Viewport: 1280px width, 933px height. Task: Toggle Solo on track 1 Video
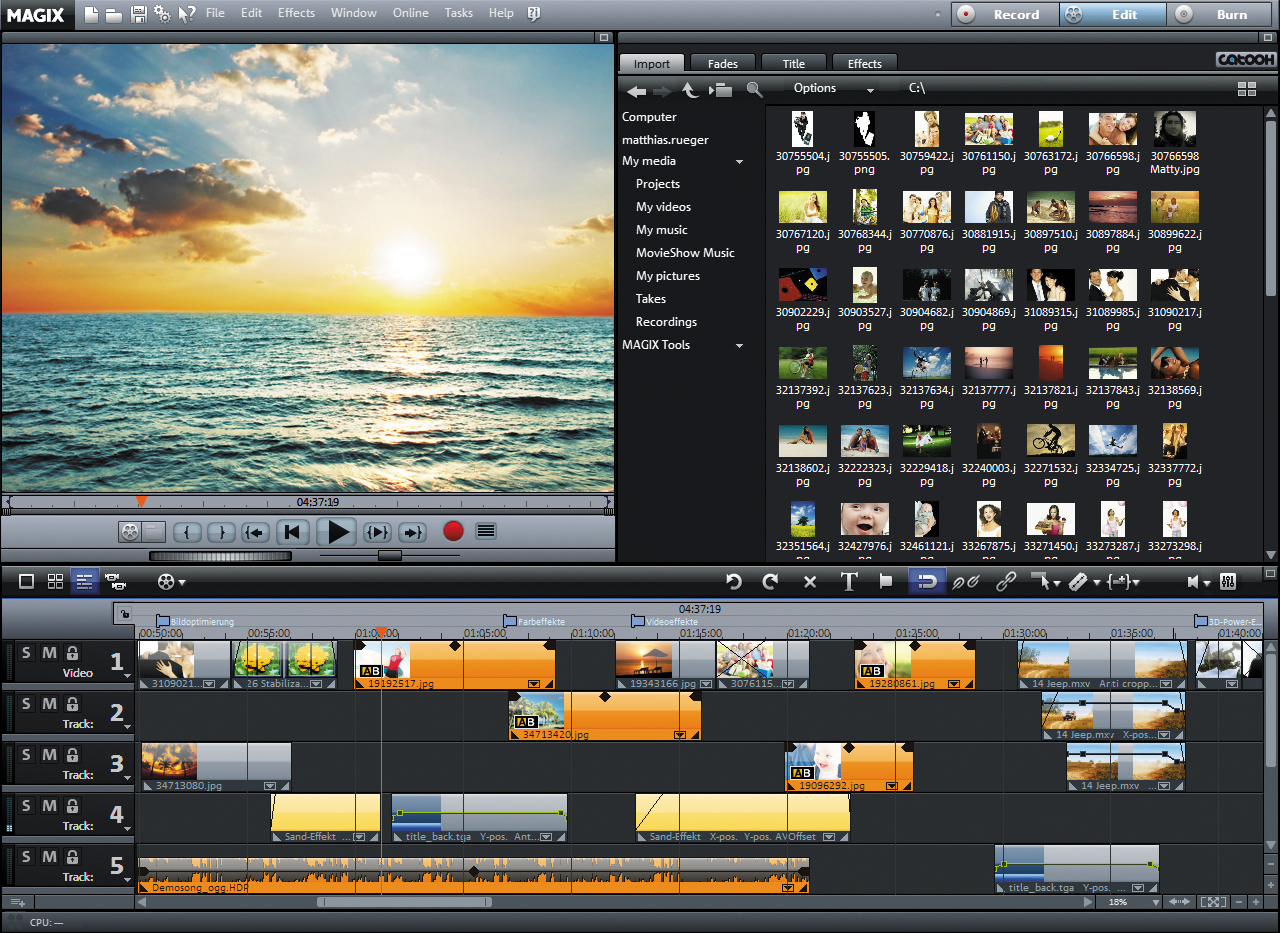(x=26, y=653)
